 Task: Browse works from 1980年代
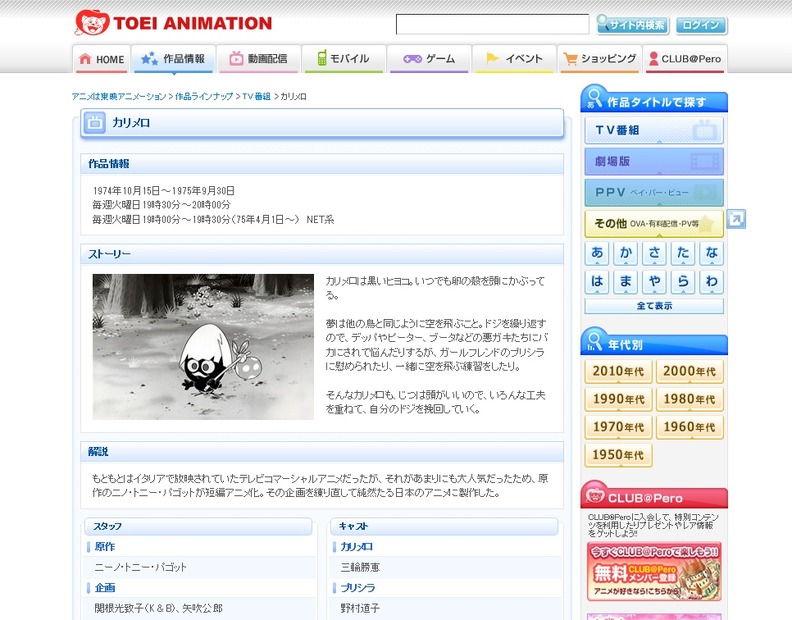click(x=689, y=399)
